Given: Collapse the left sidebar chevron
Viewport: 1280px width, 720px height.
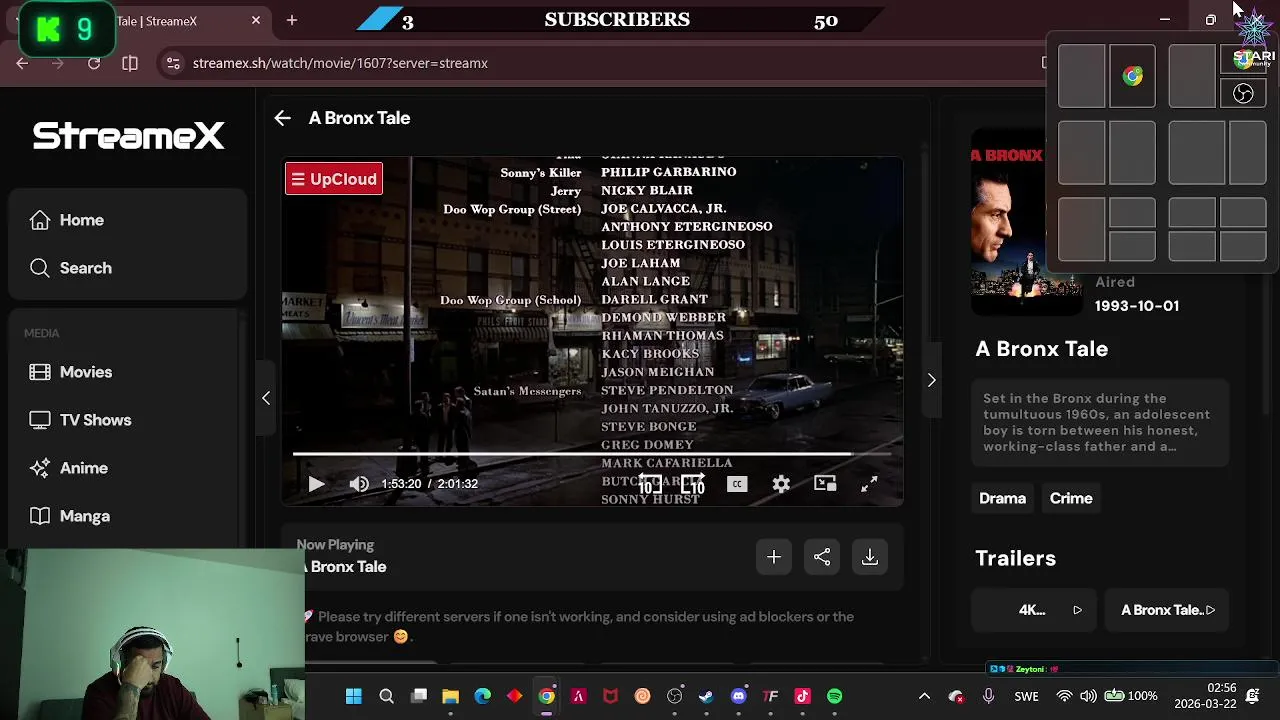Looking at the screenshot, I should 266,398.
